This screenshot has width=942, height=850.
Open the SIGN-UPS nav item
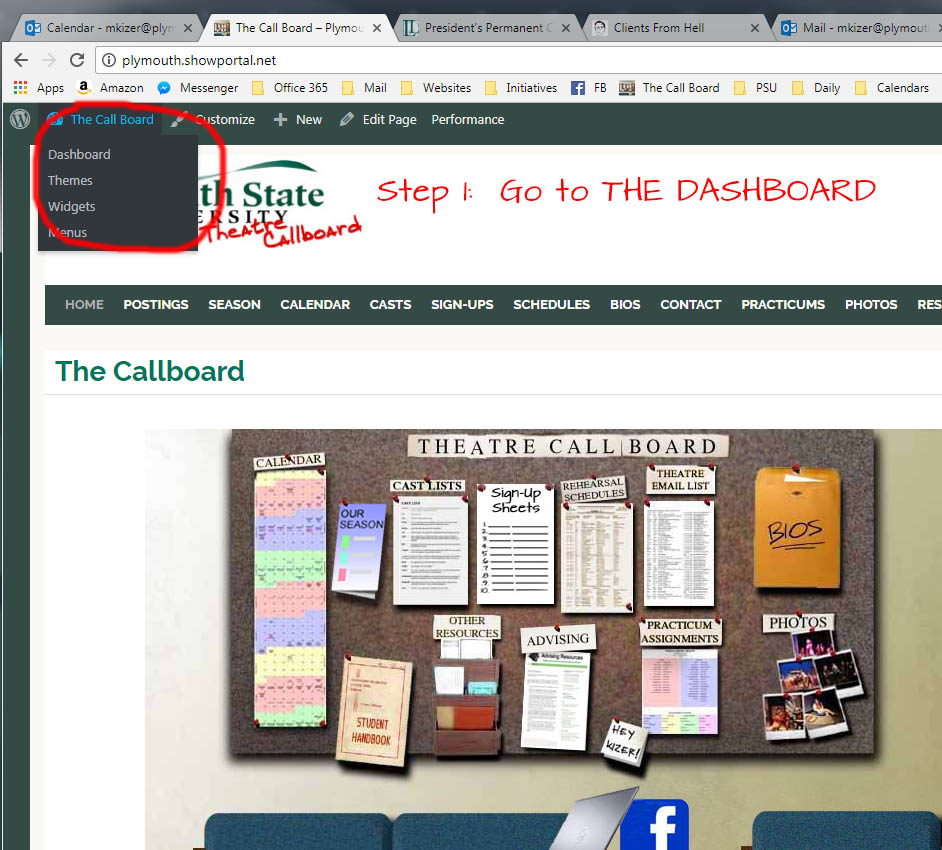(x=462, y=305)
